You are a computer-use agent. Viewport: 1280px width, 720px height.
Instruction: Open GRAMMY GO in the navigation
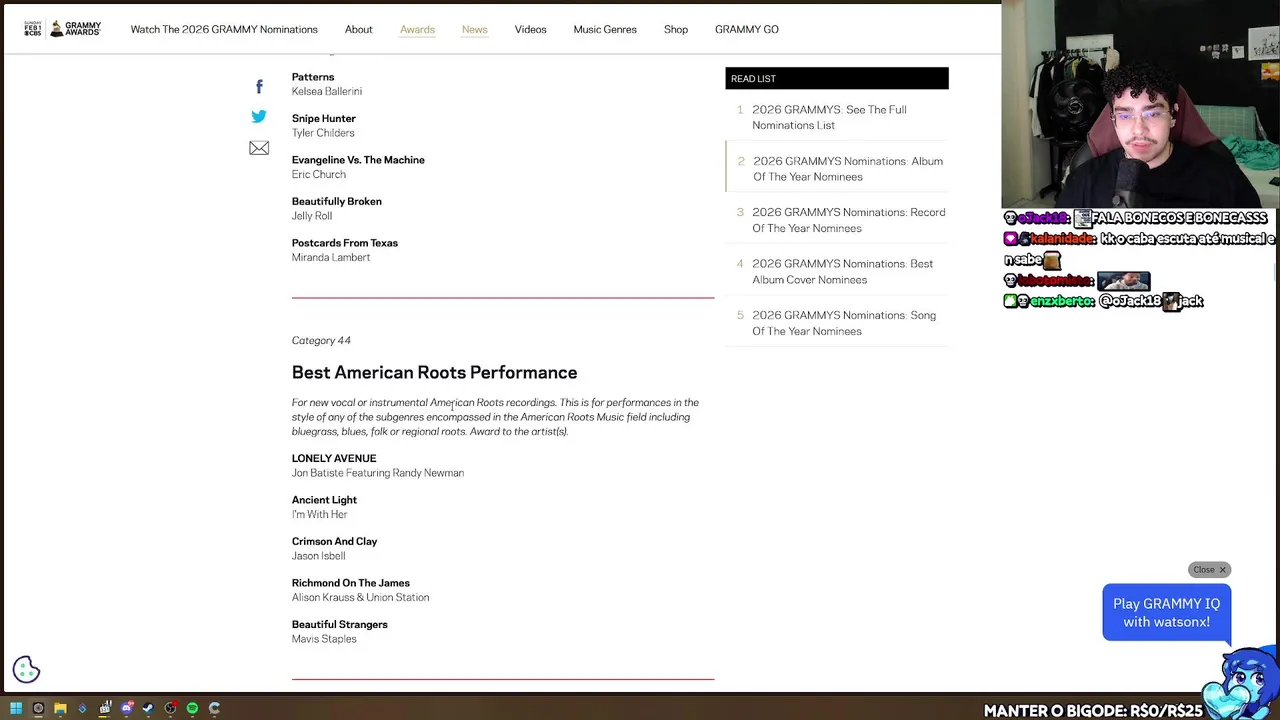click(746, 29)
